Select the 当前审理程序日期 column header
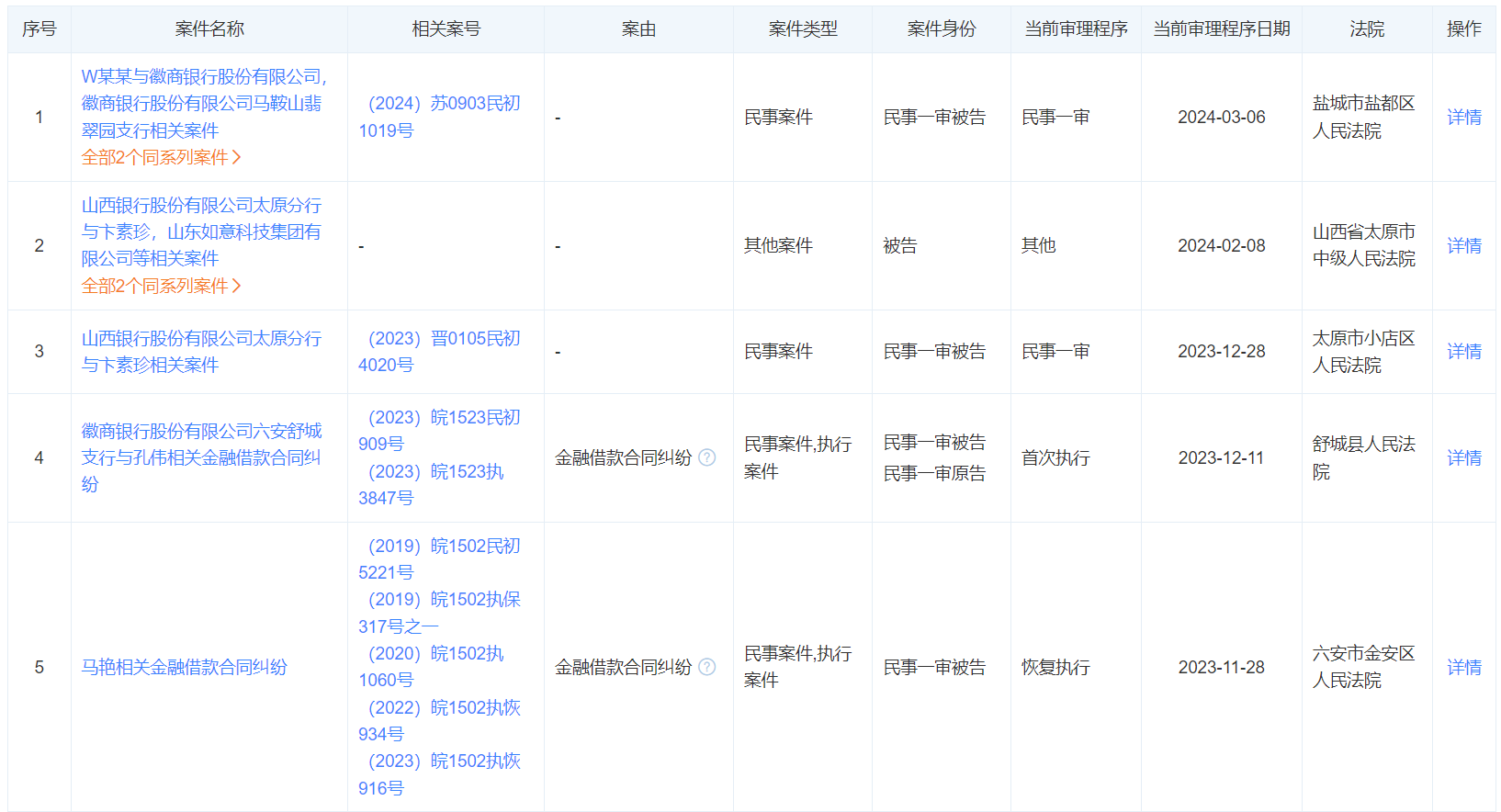 click(x=1222, y=29)
